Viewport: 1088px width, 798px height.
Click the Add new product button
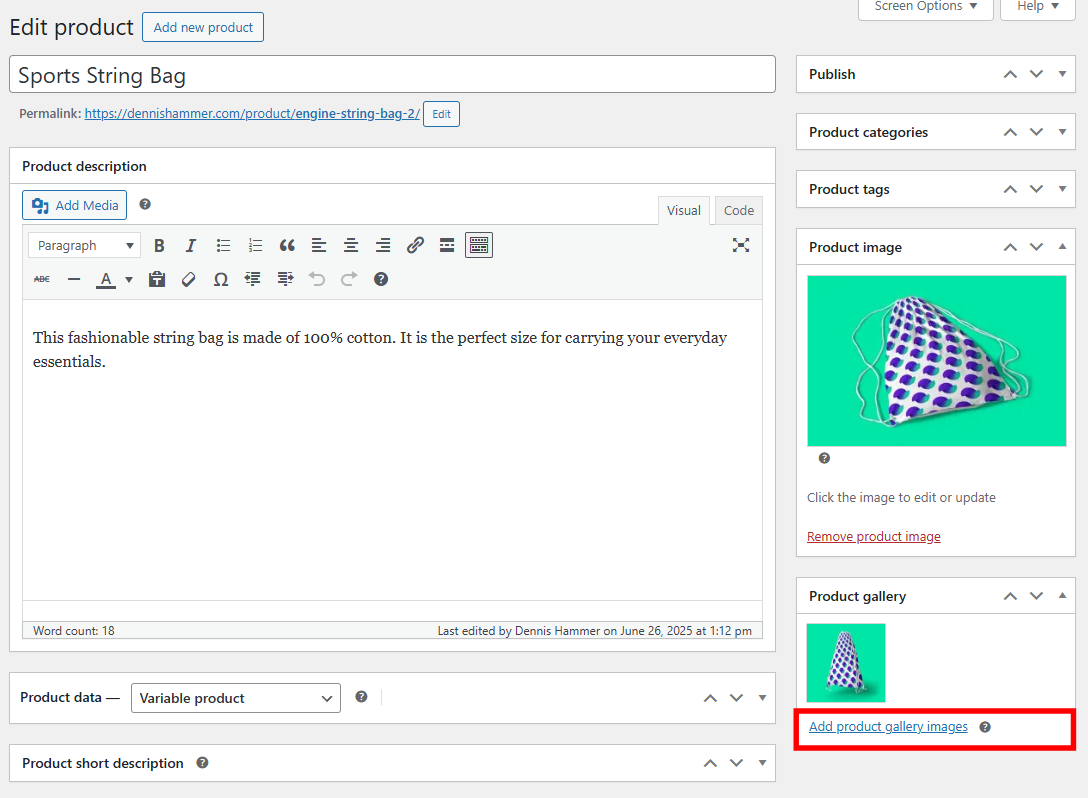(202, 27)
